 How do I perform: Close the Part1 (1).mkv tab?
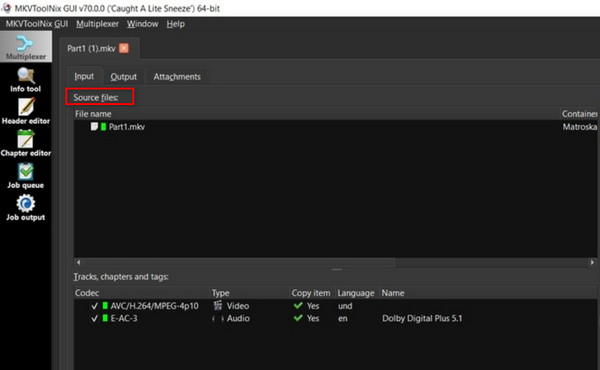tap(124, 48)
